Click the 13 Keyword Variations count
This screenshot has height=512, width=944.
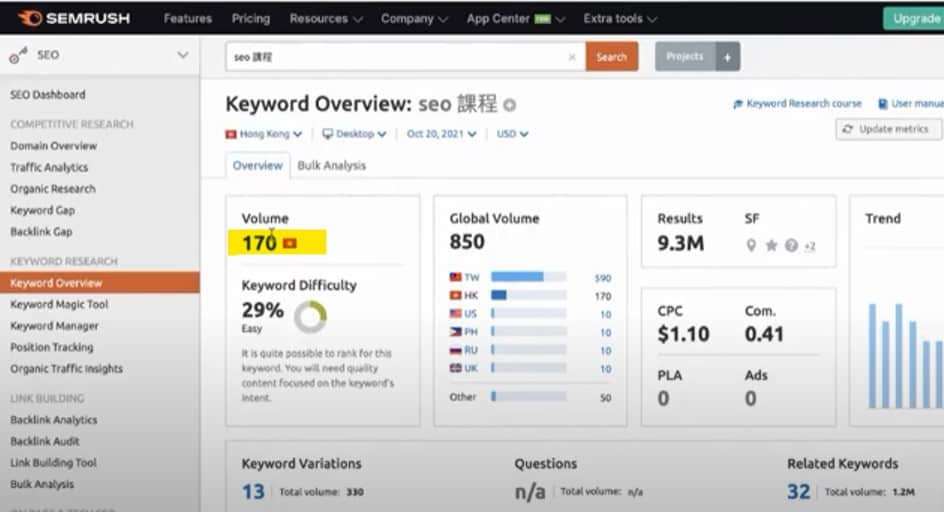tap(253, 492)
